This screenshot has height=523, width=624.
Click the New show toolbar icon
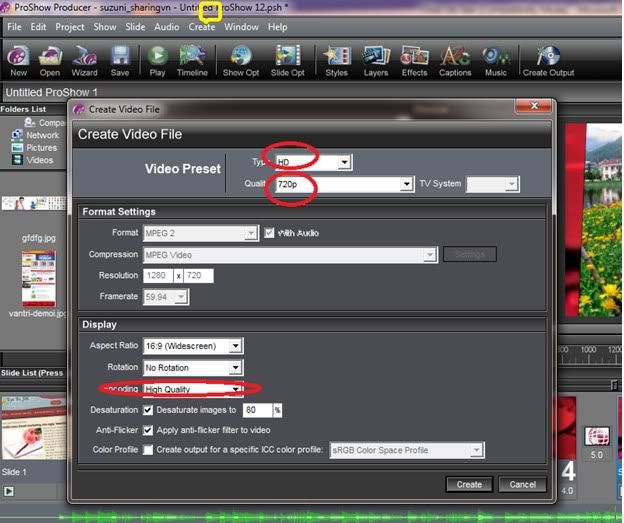18,58
